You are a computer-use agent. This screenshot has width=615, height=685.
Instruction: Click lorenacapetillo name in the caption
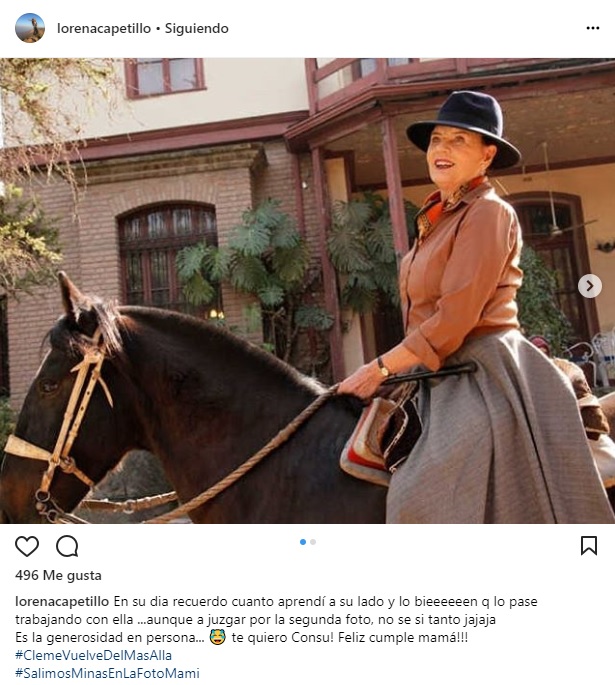(x=62, y=602)
